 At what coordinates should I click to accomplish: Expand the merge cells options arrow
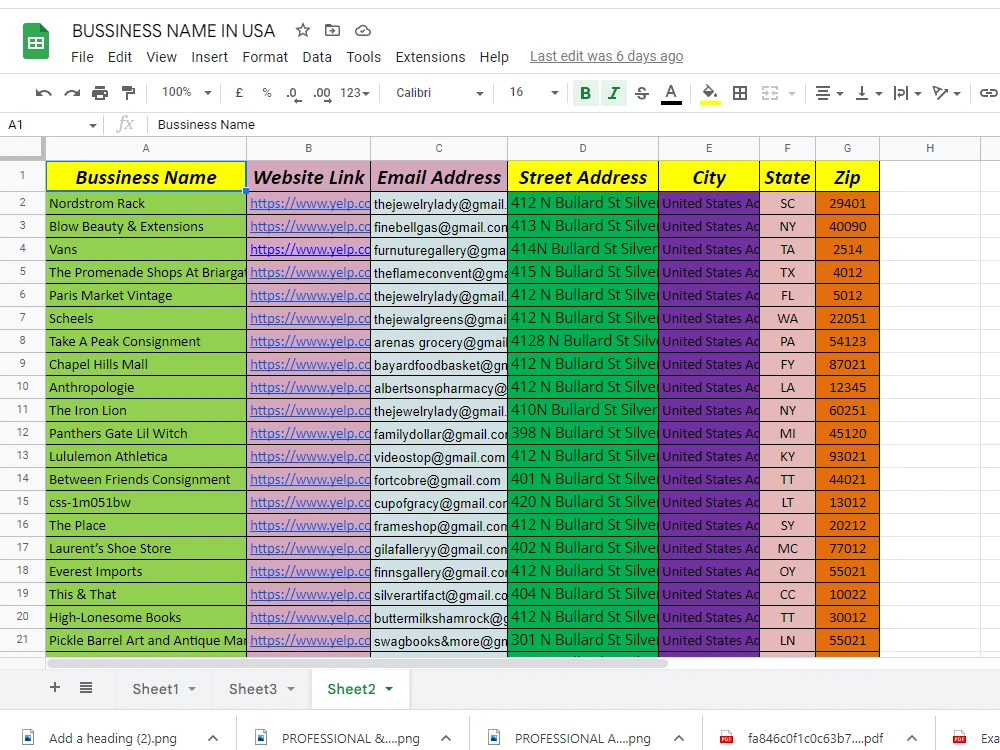point(792,94)
